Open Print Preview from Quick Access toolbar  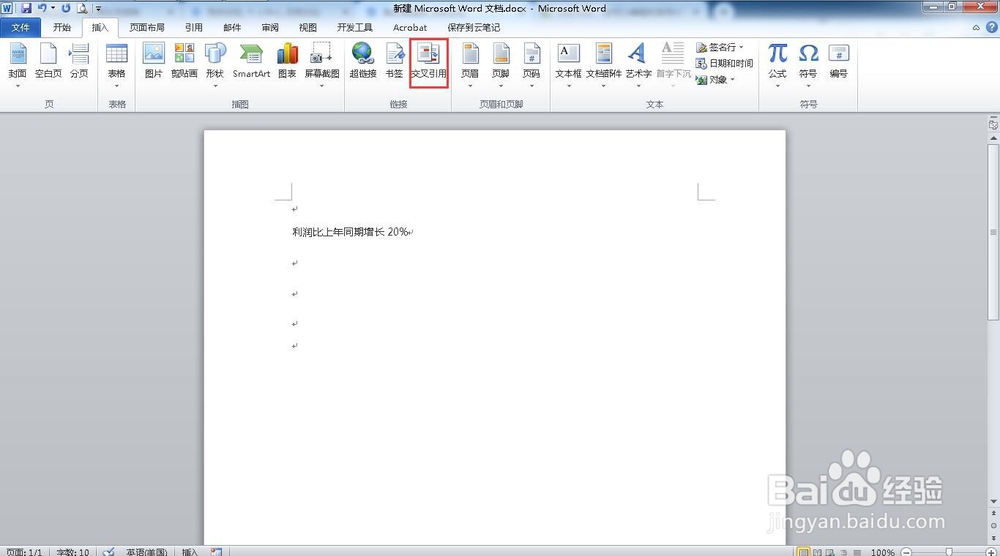coord(82,8)
